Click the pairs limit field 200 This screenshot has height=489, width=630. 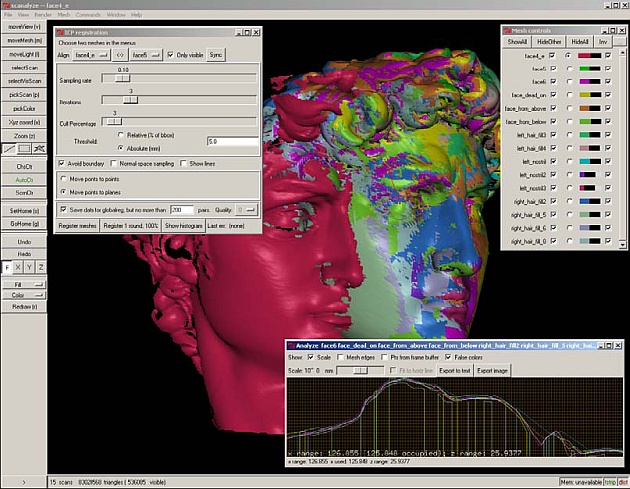point(182,210)
